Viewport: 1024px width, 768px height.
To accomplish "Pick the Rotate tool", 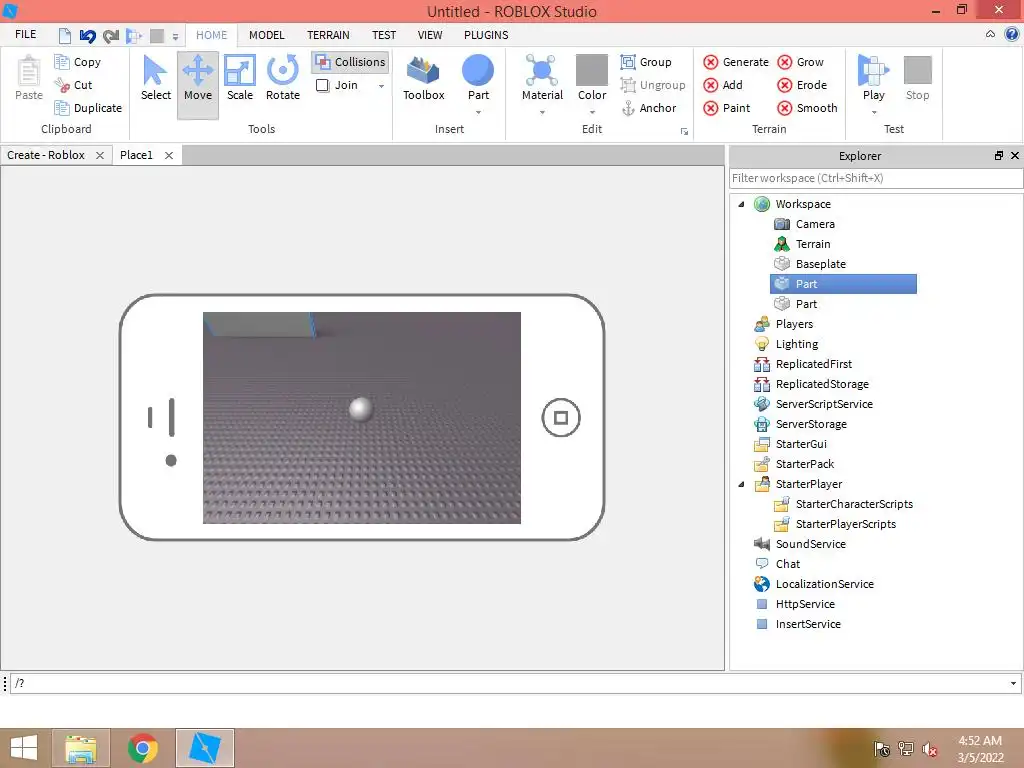I will [x=283, y=78].
